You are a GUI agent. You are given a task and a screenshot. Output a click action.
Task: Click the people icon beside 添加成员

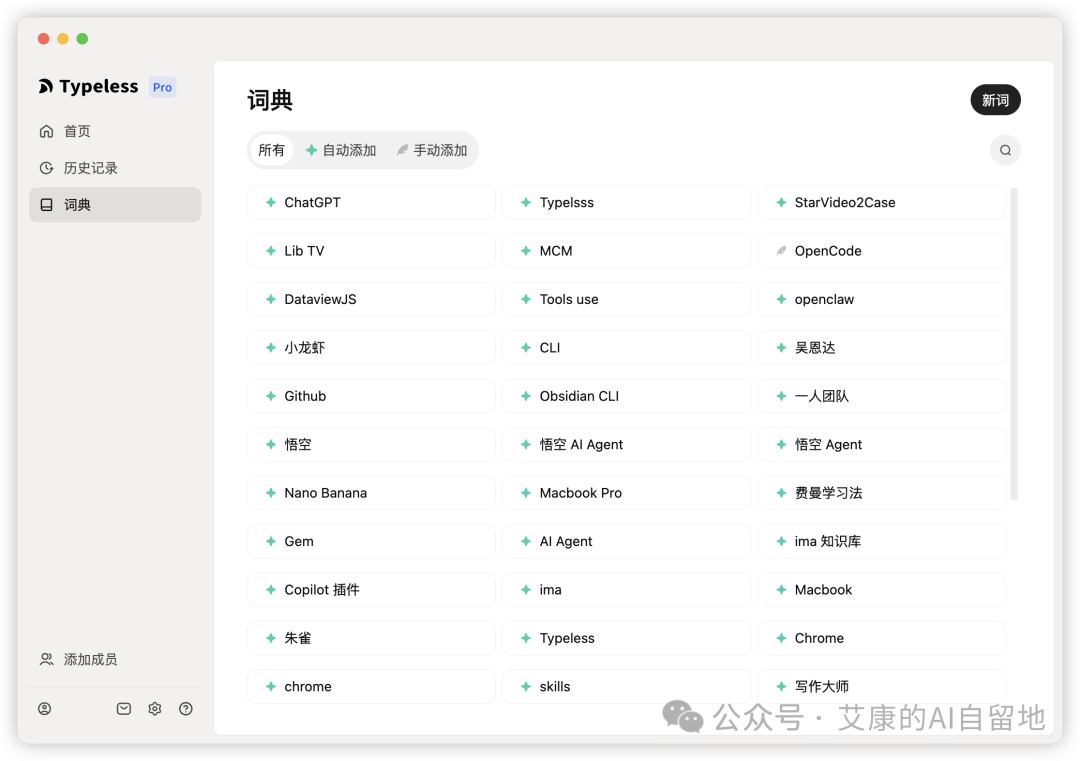coord(46,659)
